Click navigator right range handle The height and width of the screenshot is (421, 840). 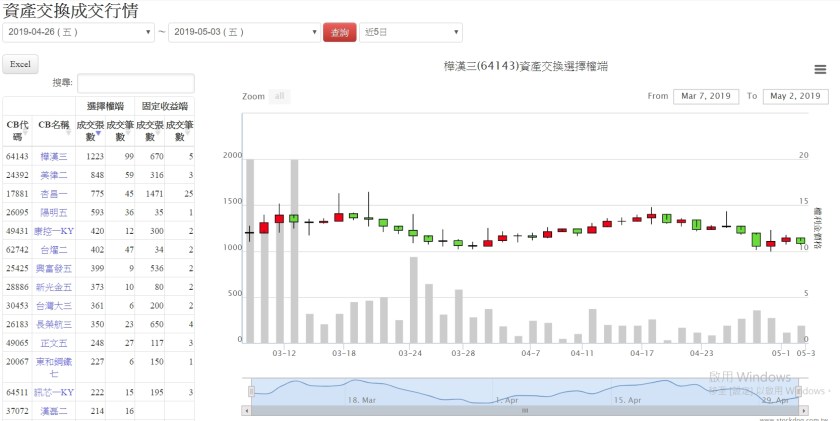point(798,392)
